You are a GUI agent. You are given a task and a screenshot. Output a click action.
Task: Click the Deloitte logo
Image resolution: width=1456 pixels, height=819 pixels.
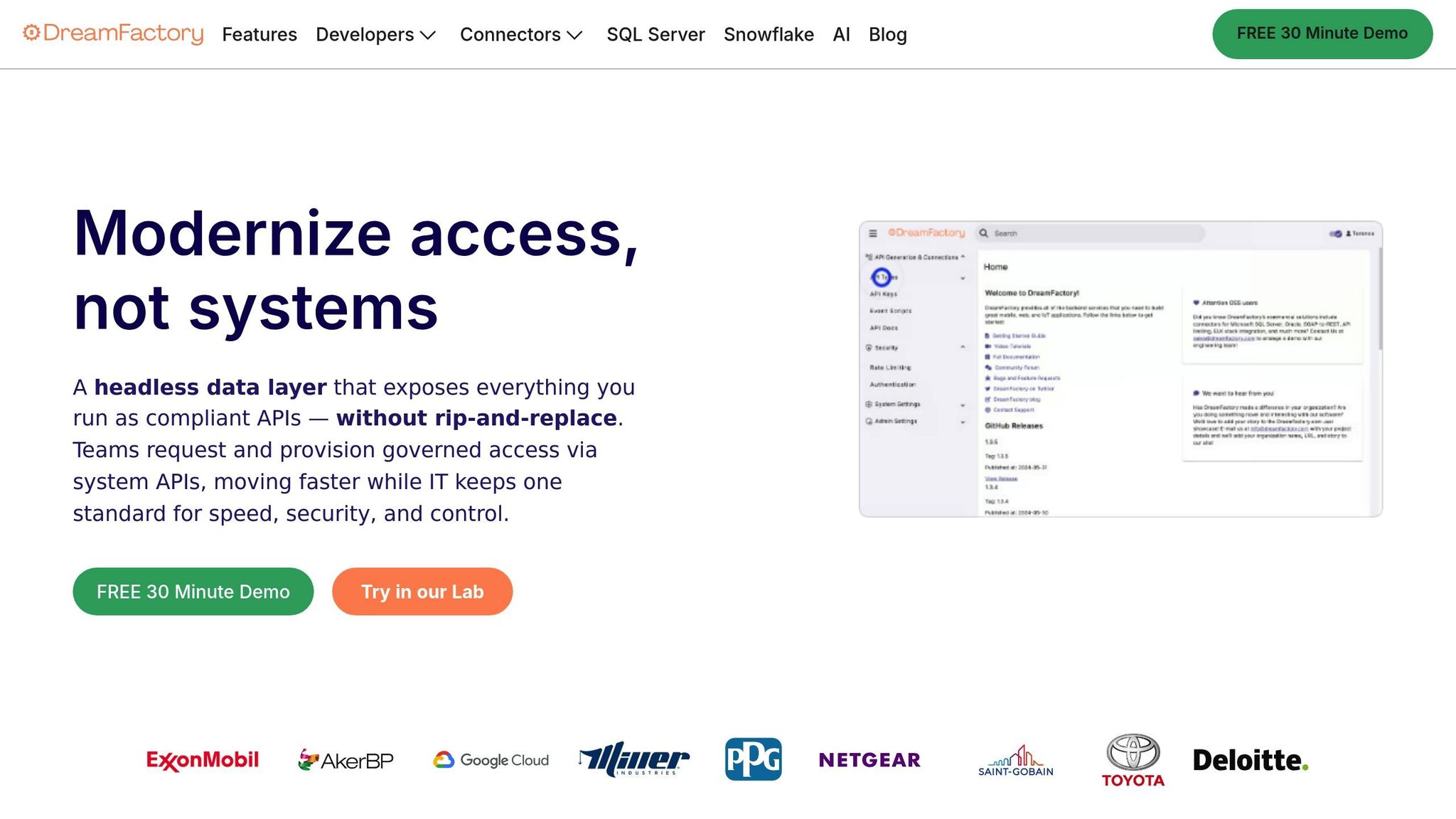pos(1250,760)
